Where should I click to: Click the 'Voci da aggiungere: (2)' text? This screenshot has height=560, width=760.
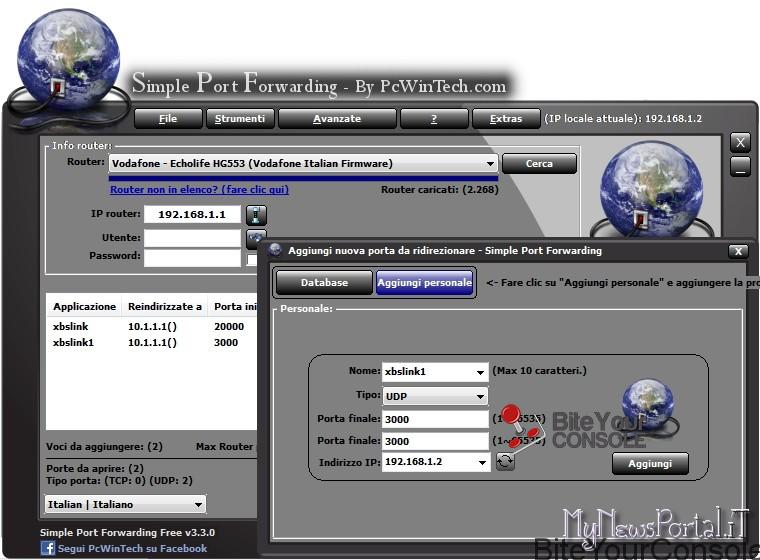[x=104, y=447]
